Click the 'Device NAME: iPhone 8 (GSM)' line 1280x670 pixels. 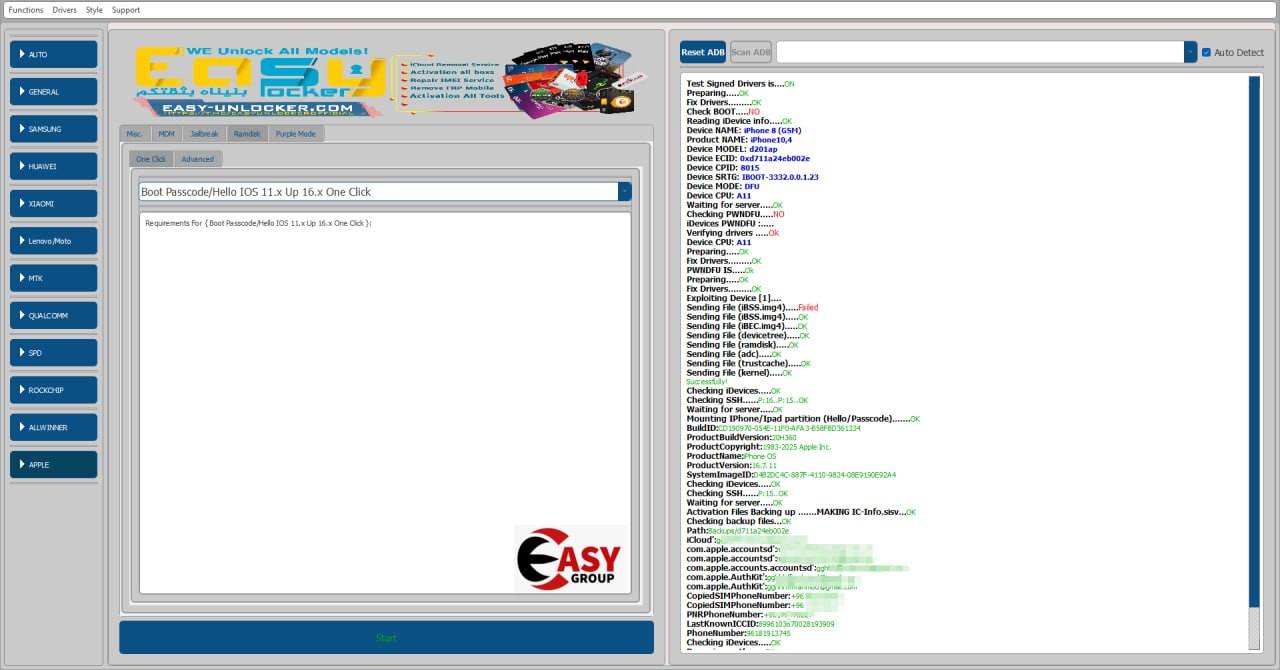point(744,130)
